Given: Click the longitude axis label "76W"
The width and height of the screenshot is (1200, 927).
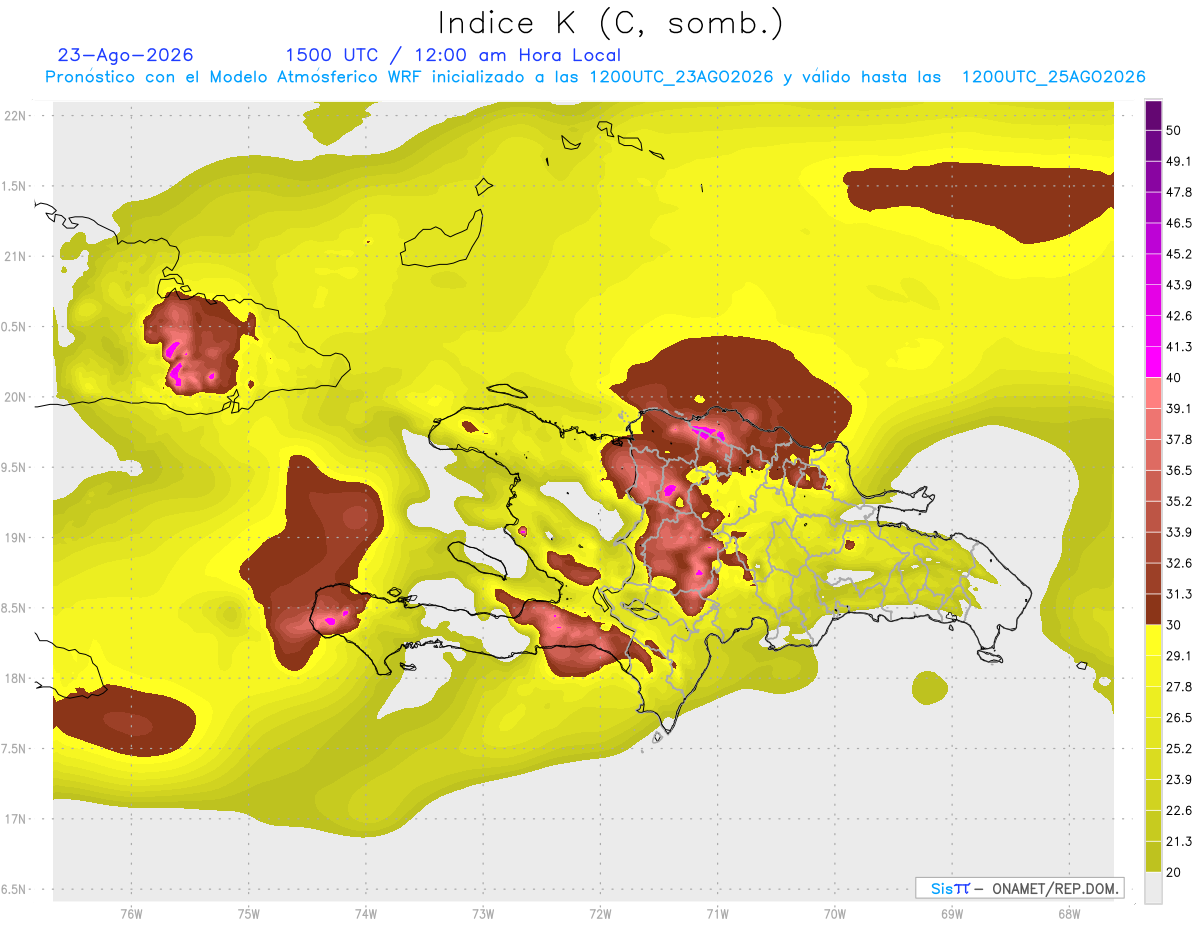Looking at the screenshot, I should click(x=131, y=914).
